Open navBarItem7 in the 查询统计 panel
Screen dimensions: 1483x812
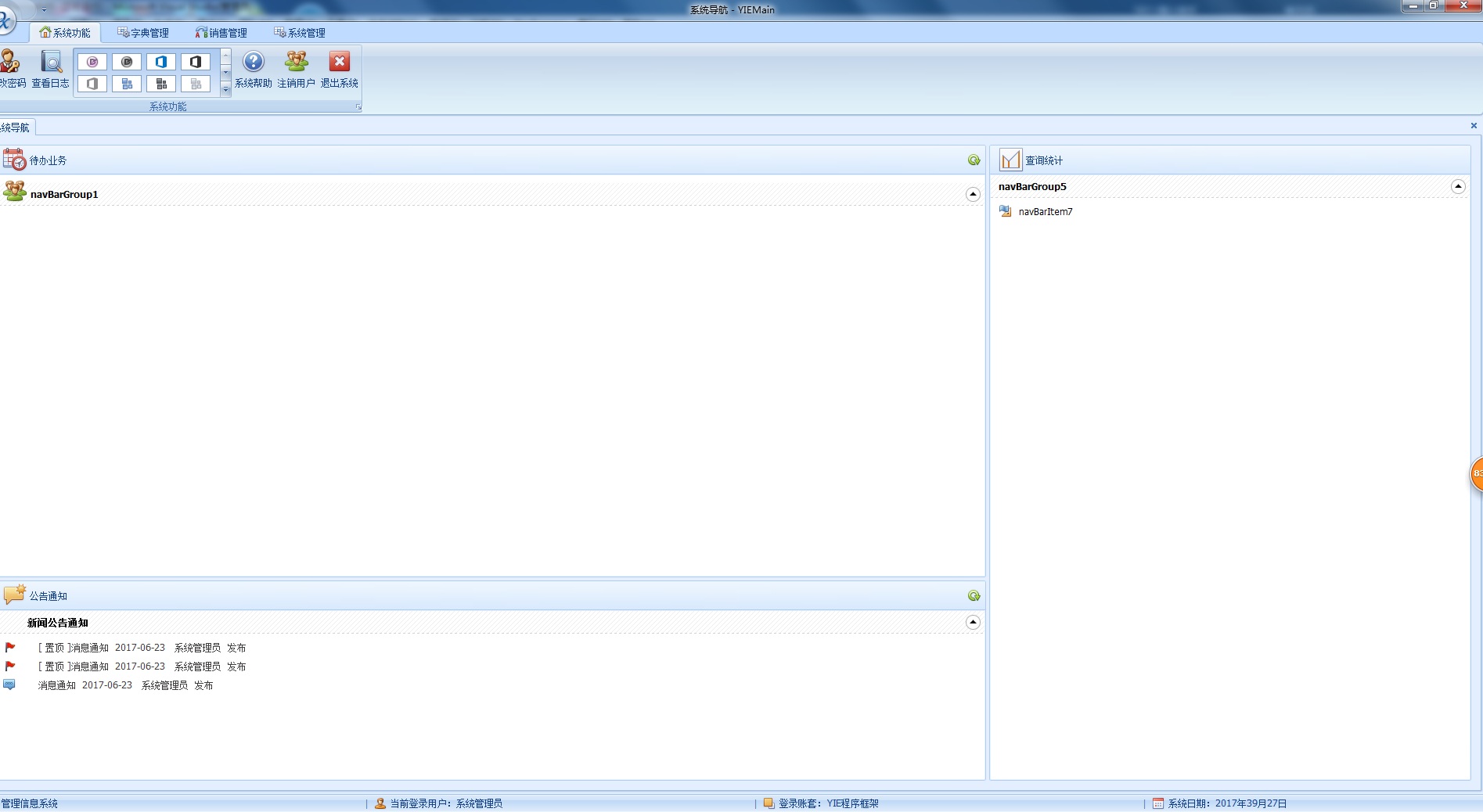click(1045, 212)
